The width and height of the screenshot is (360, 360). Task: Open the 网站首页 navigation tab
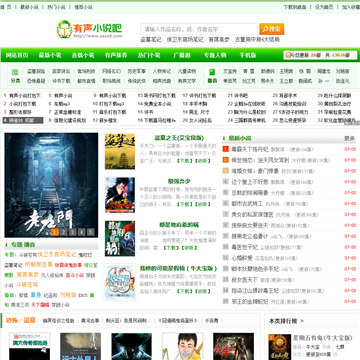point(17,55)
